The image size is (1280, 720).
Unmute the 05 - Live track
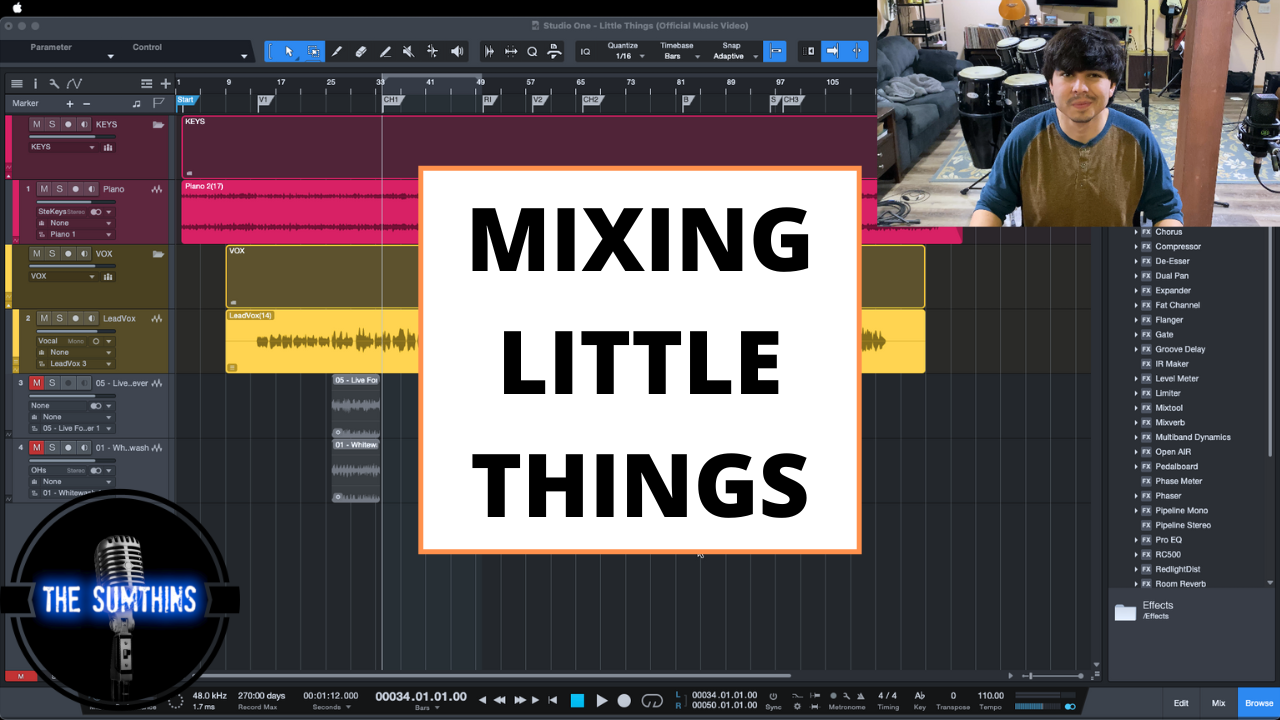36,383
